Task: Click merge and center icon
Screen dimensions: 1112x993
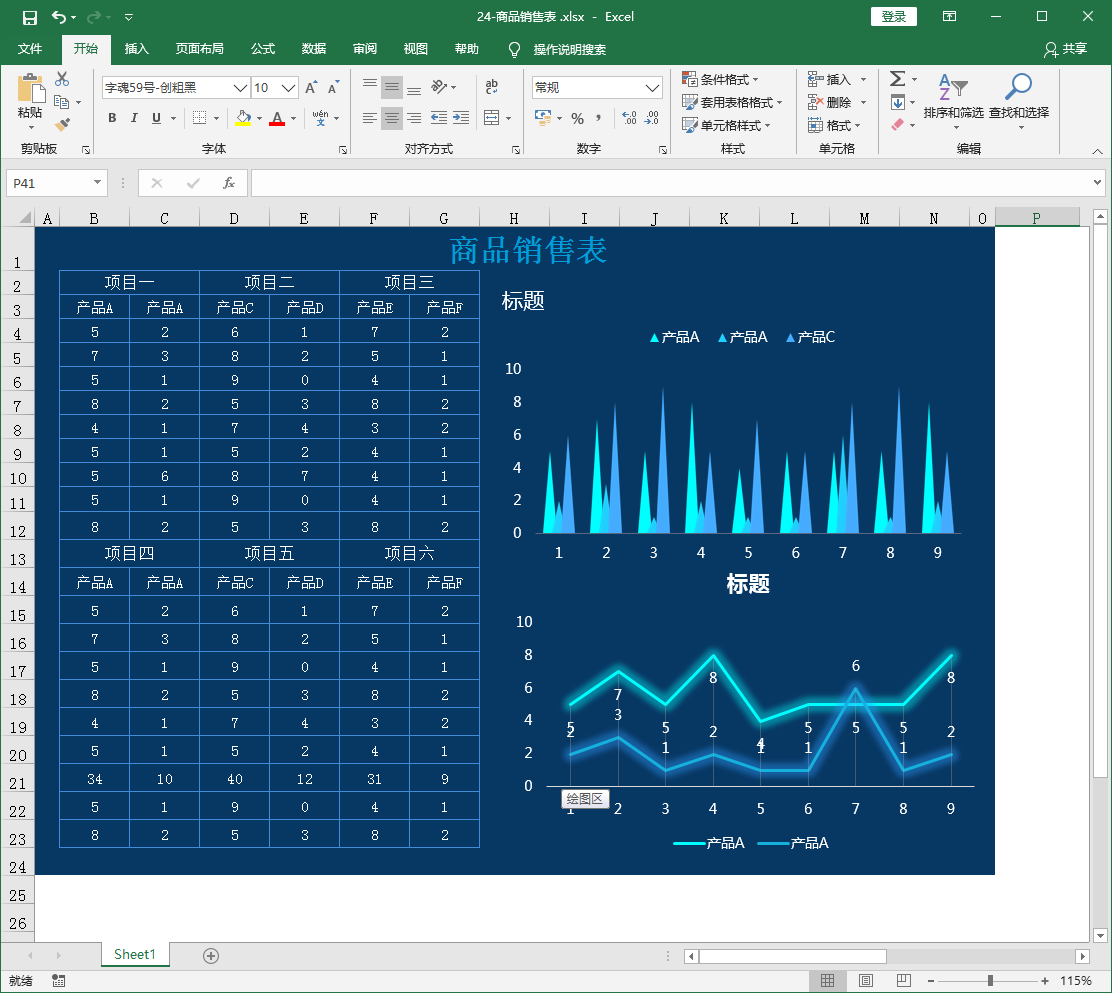Action: pyautogui.click(x=491, y=118)
